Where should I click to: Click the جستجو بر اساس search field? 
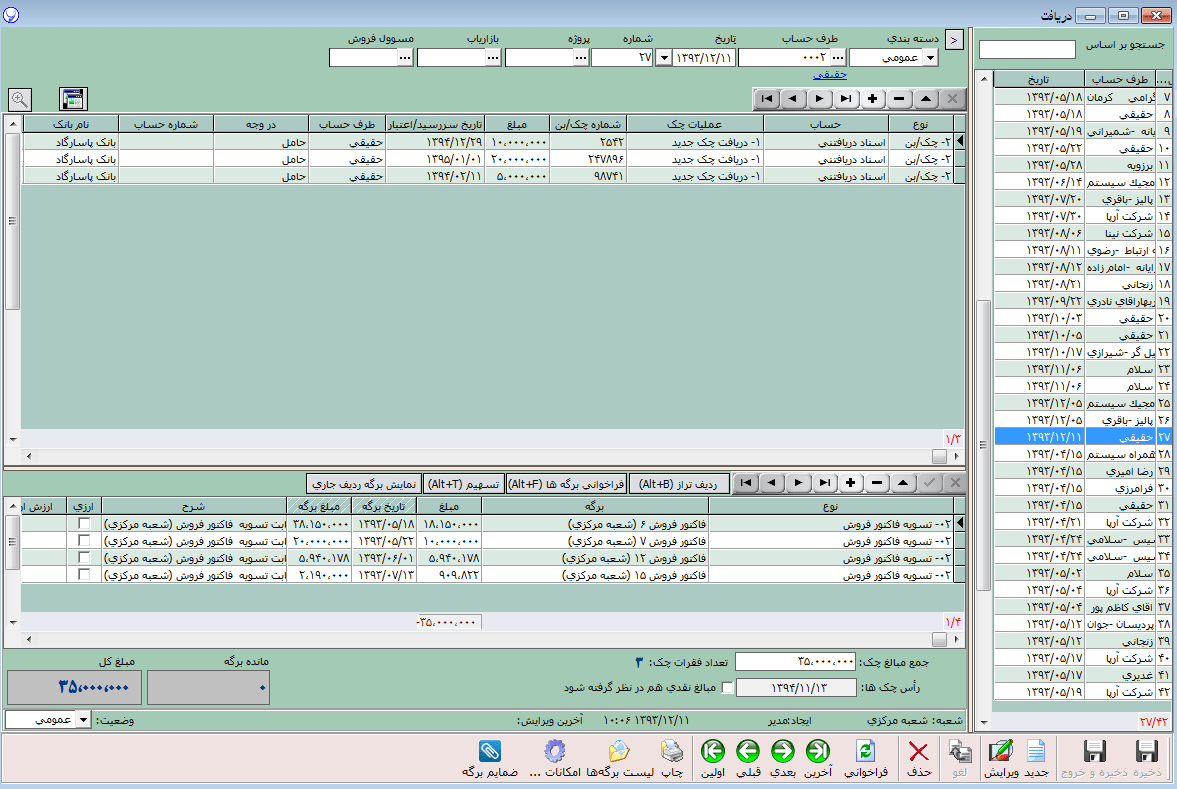click(x=1027, y=49)
